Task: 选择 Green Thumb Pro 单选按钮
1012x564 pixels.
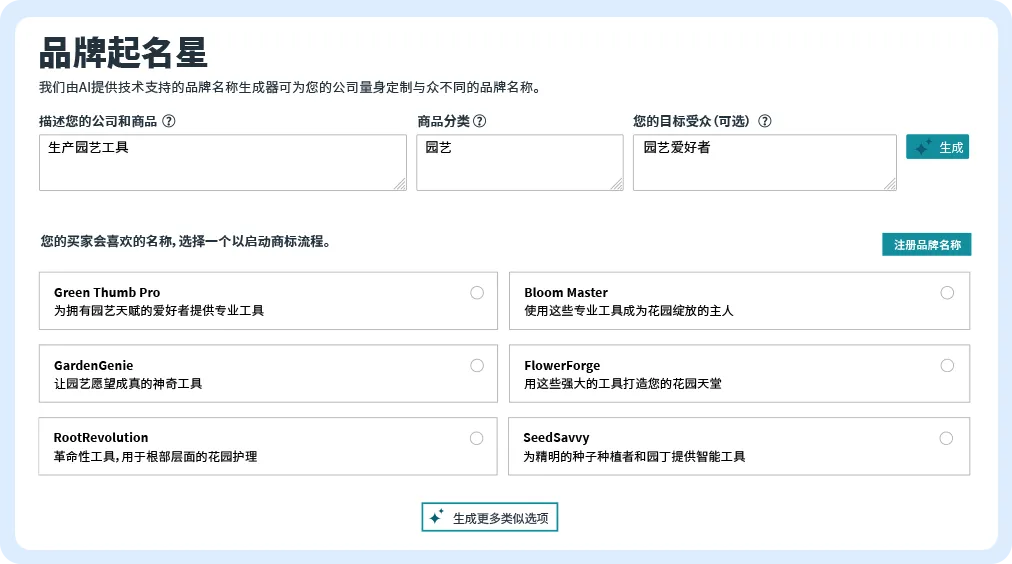Action: coord(477,292)
